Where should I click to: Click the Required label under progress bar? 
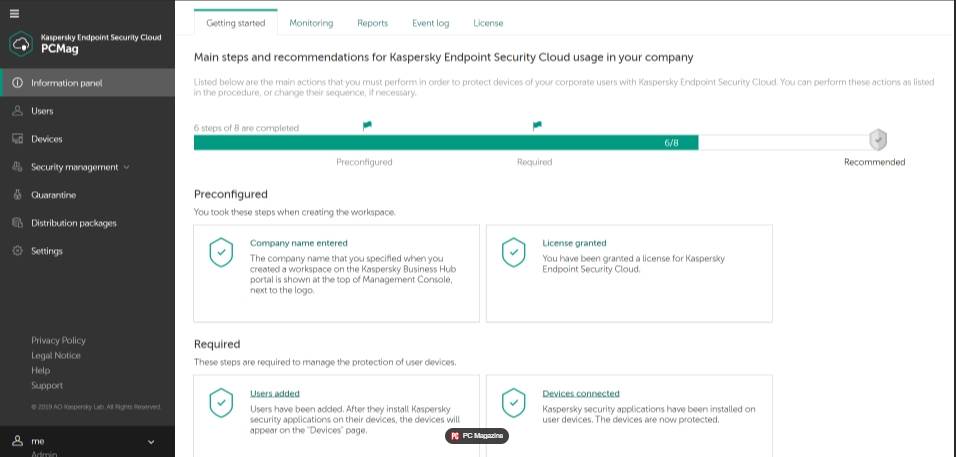535,162
